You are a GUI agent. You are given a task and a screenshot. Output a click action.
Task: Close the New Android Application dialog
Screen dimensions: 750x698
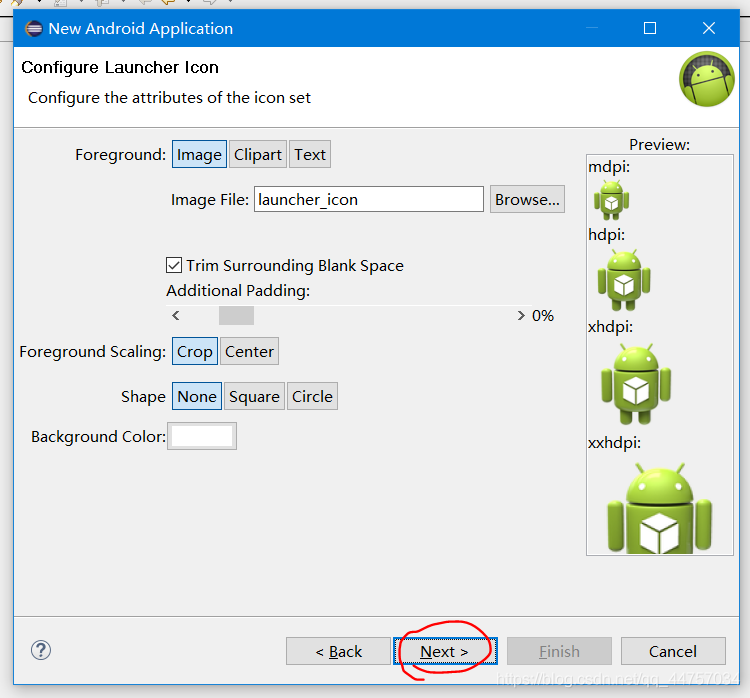(x=709, y=28)
